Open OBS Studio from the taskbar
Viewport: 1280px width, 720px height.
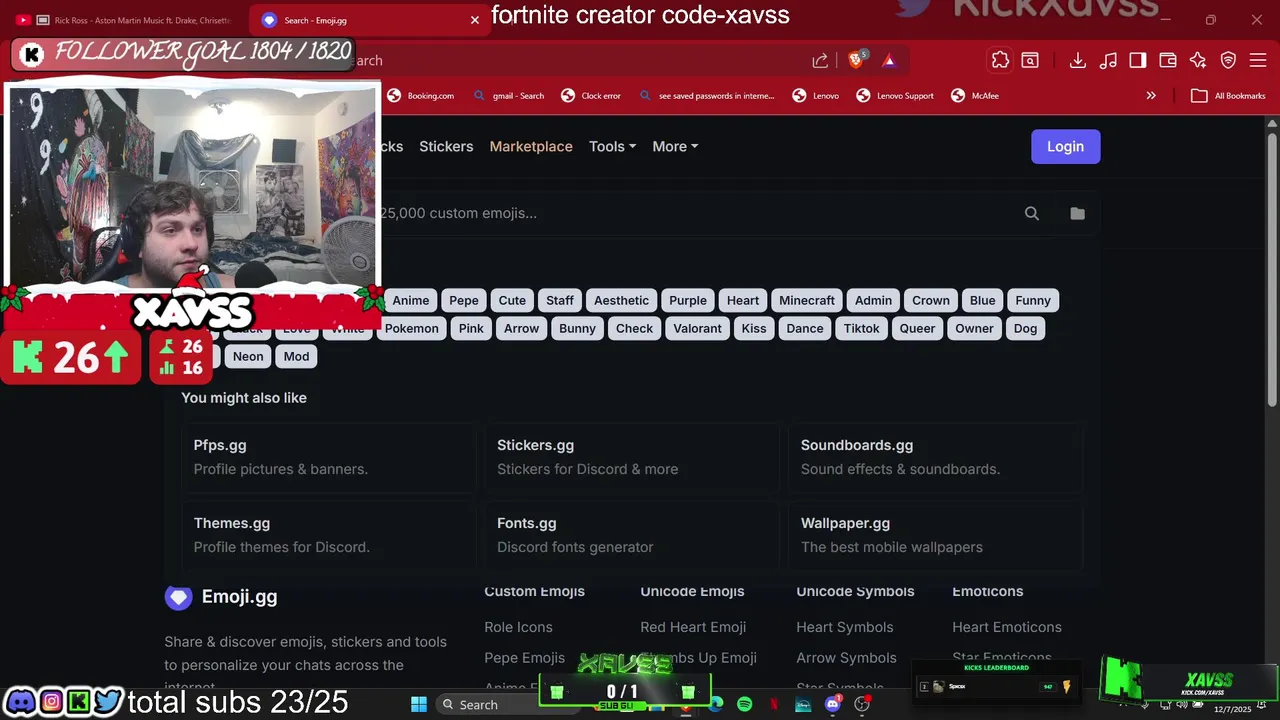[862, 704]
